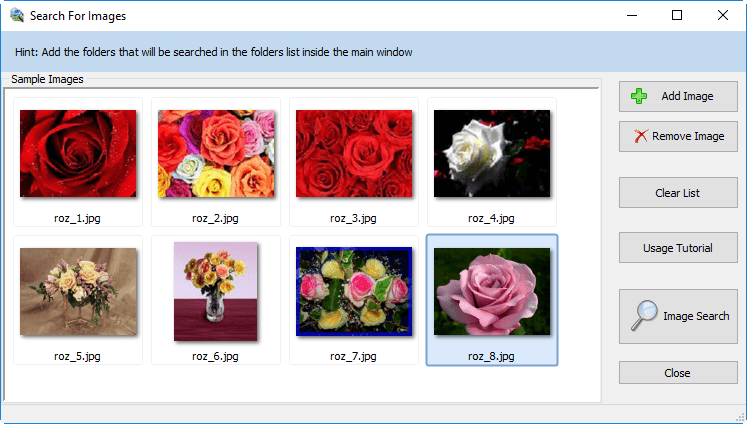Select the roz_5.jpg bouquet thumbnail
The width and height of the screenshot is (747, 424).
pos(78,291)
